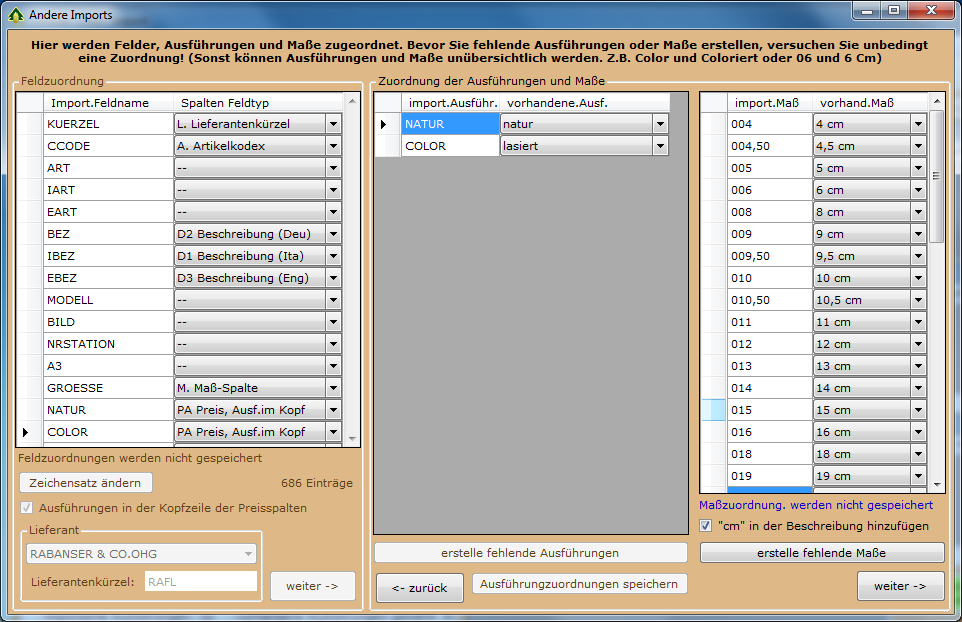Open field type dropdown for KUERZEL
The image size is (962, 622).
(333, 124)
